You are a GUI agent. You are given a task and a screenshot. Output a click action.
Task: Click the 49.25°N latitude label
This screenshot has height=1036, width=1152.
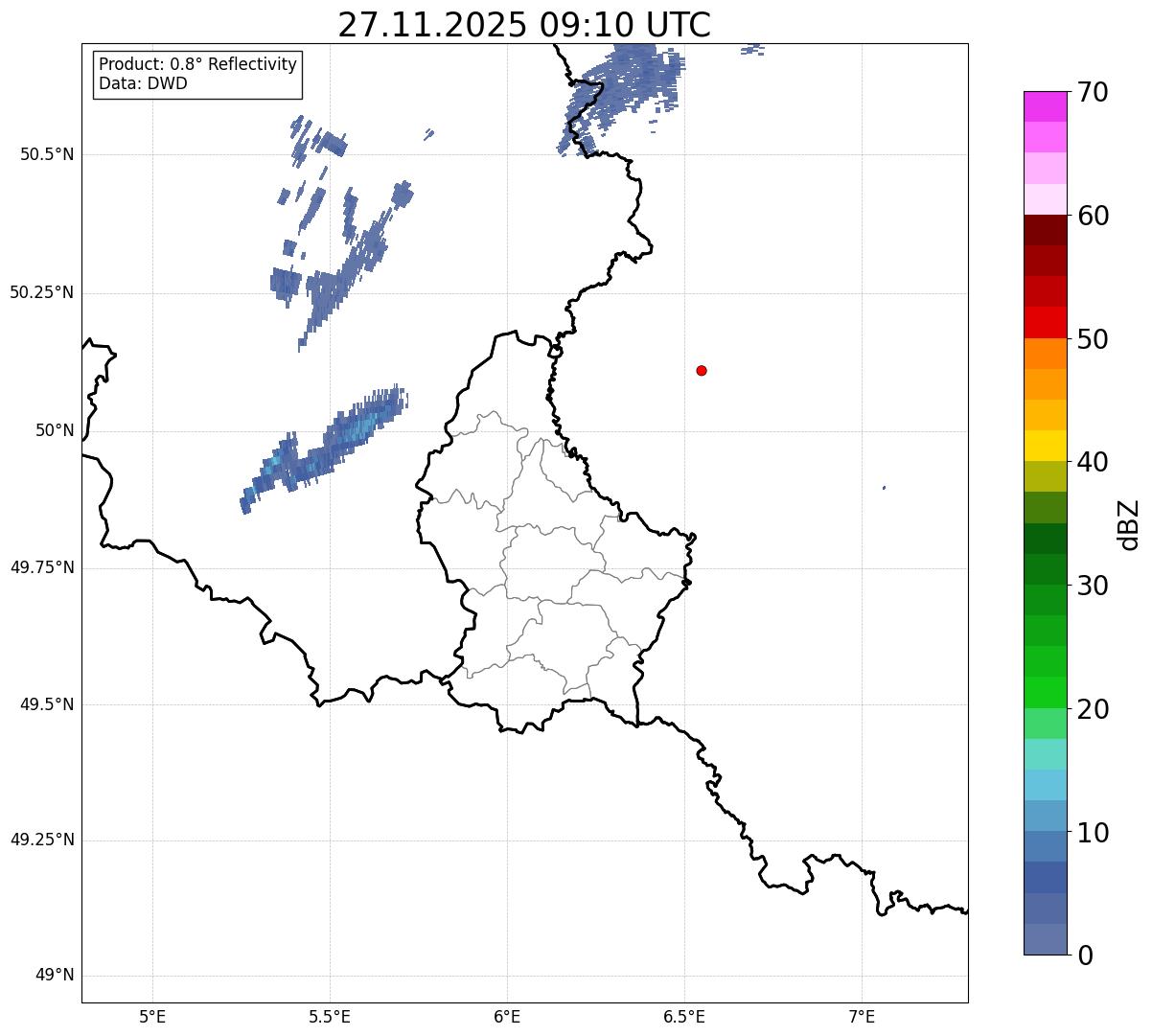[x=42, y=840]
